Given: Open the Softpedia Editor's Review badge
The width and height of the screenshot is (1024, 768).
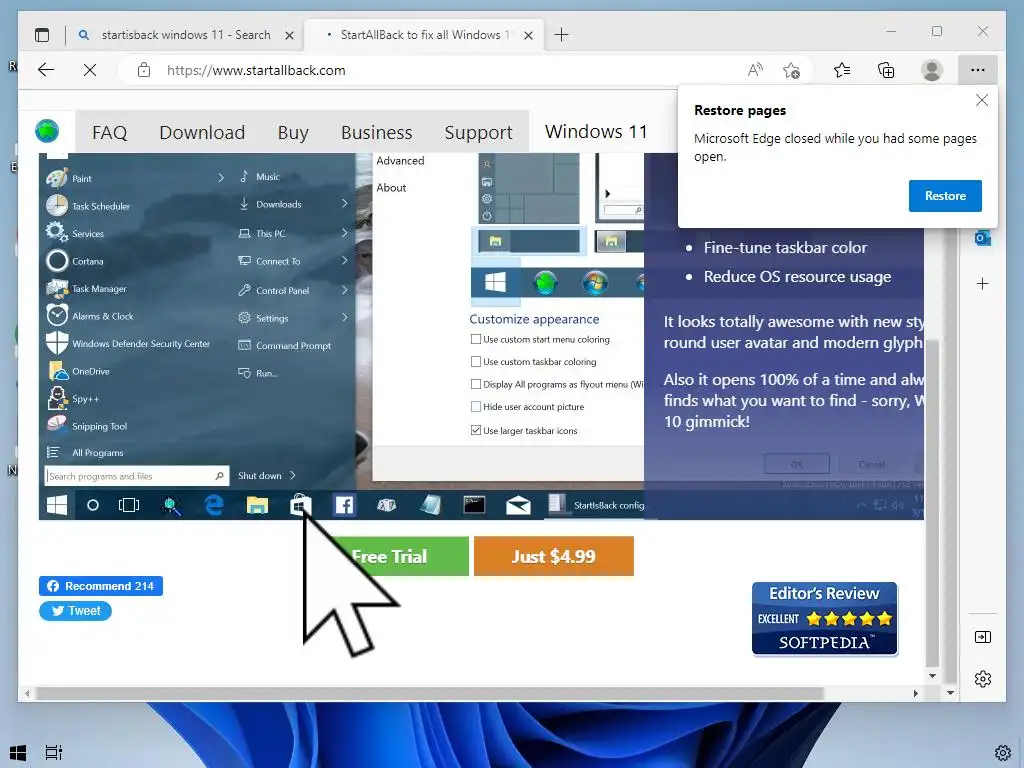Looking at the screenshot, I should [x=824, y=618].
